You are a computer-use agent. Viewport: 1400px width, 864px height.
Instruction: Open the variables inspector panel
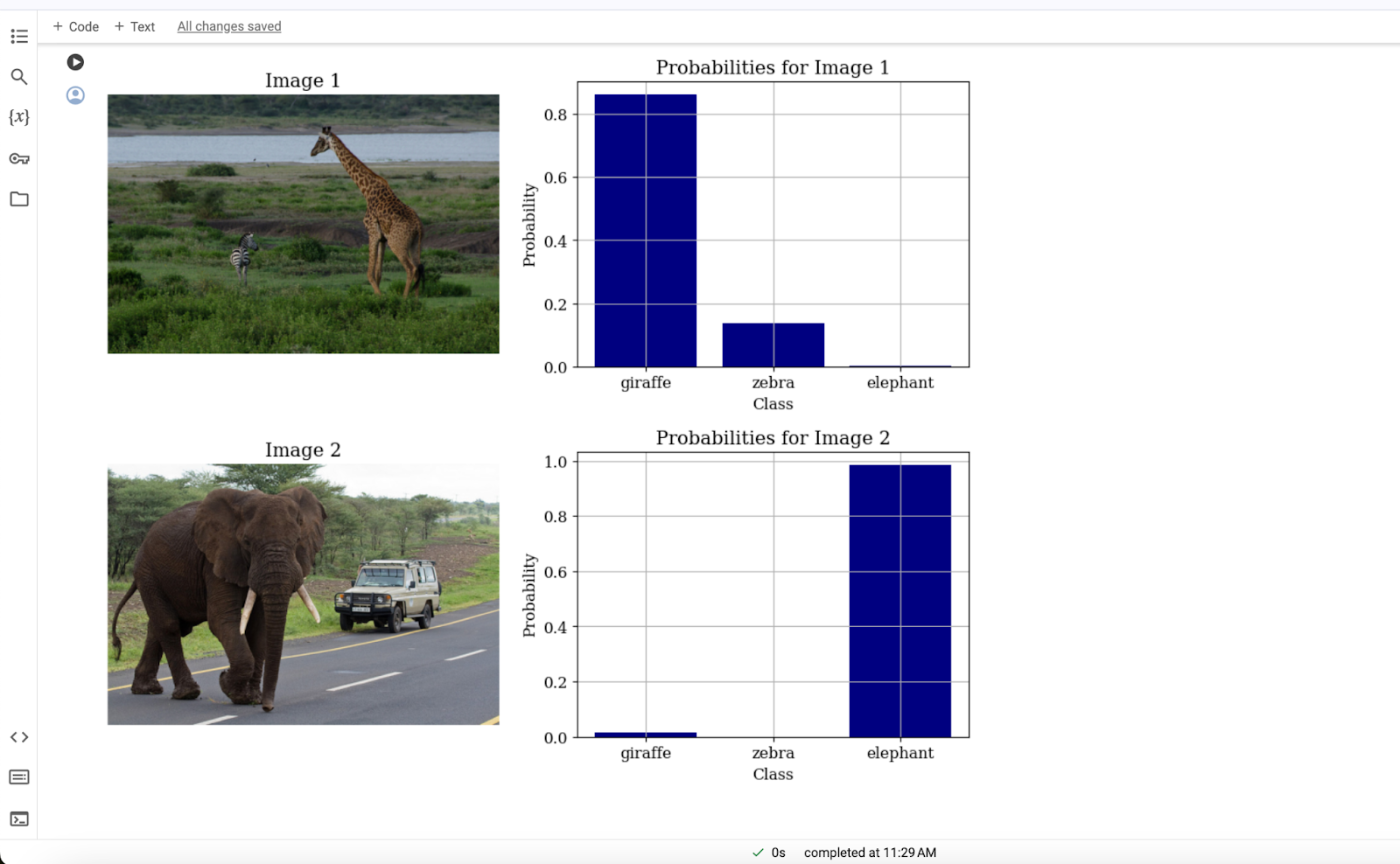19,117
